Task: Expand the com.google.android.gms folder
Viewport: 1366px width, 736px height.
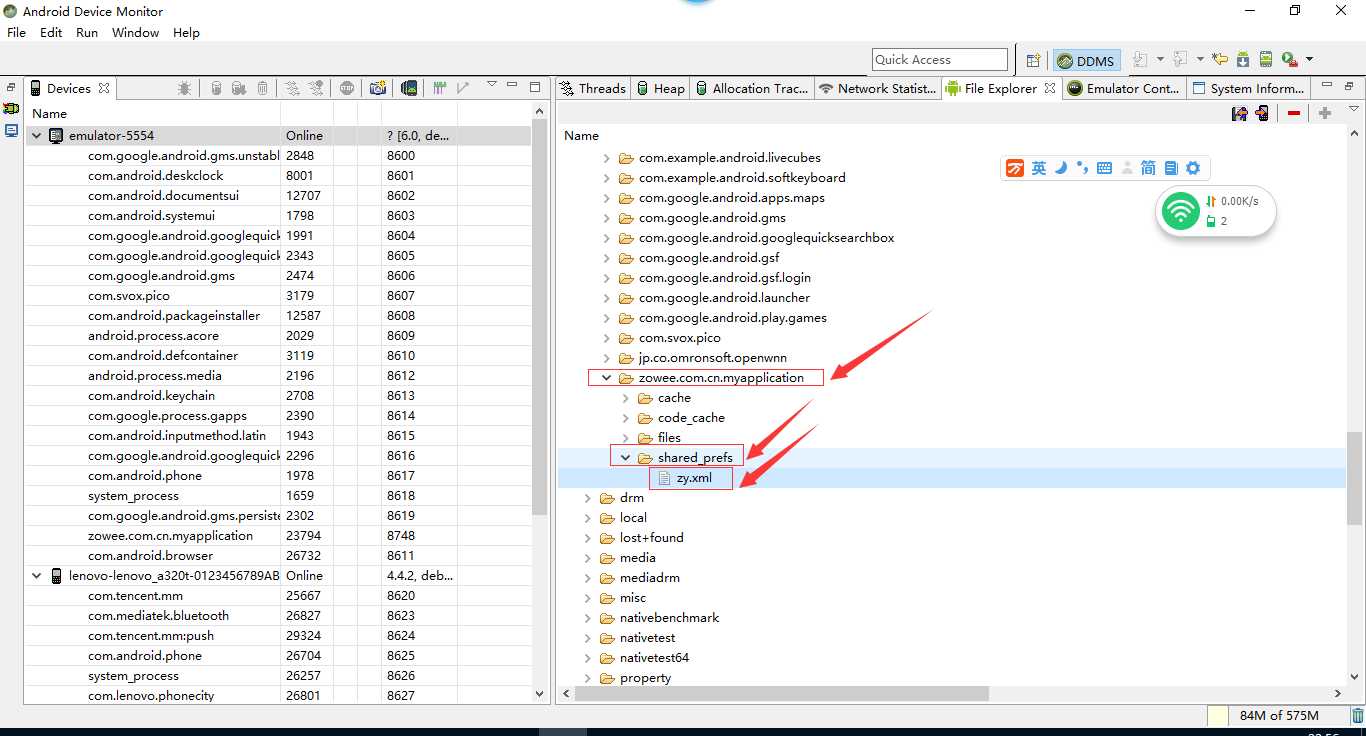Action: click(x=606, y=218)
